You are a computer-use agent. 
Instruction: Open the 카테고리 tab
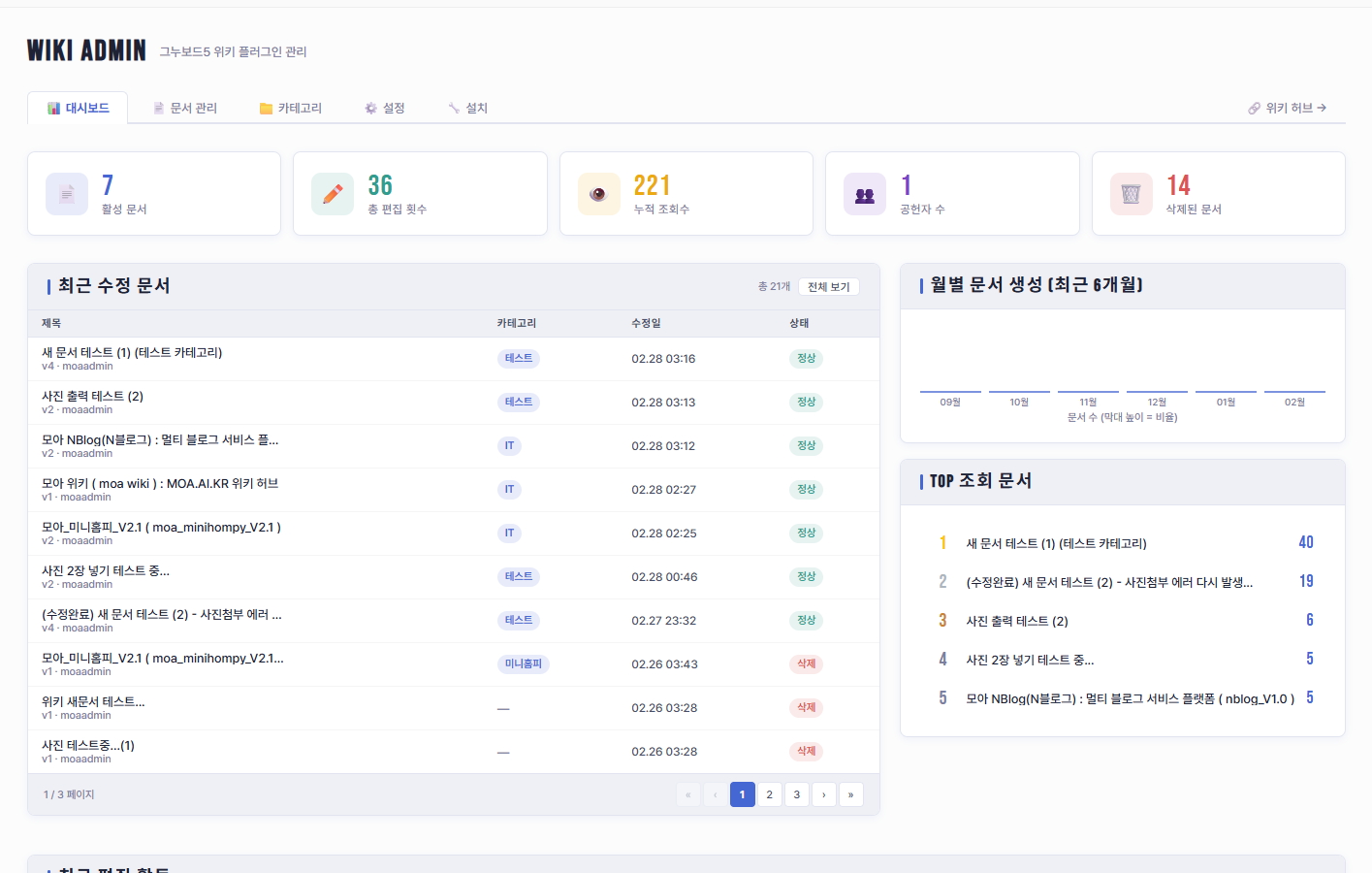(291, 108)
